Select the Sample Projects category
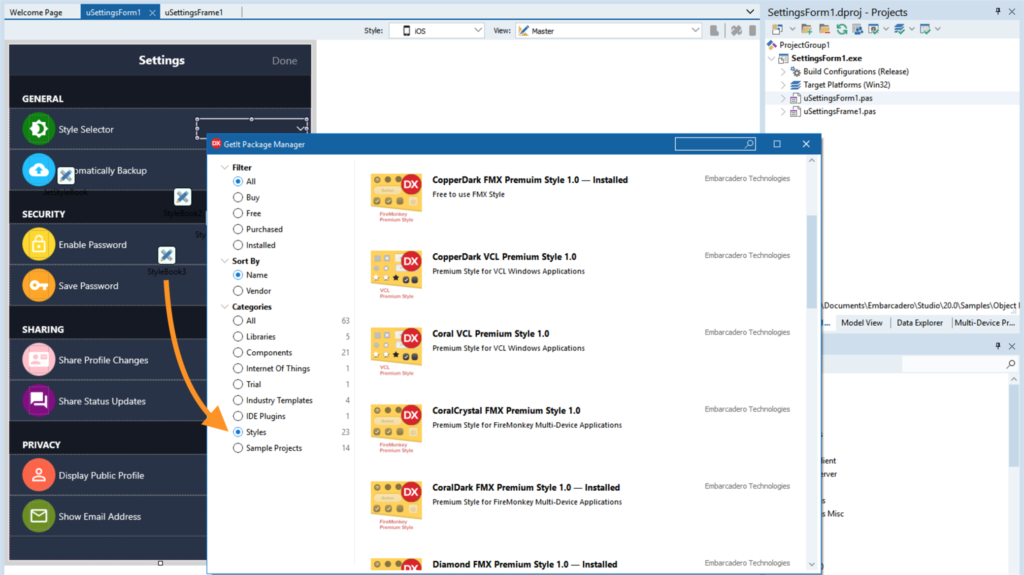The width and height of the screenshot is (1024, 575). tap(238, 448)
